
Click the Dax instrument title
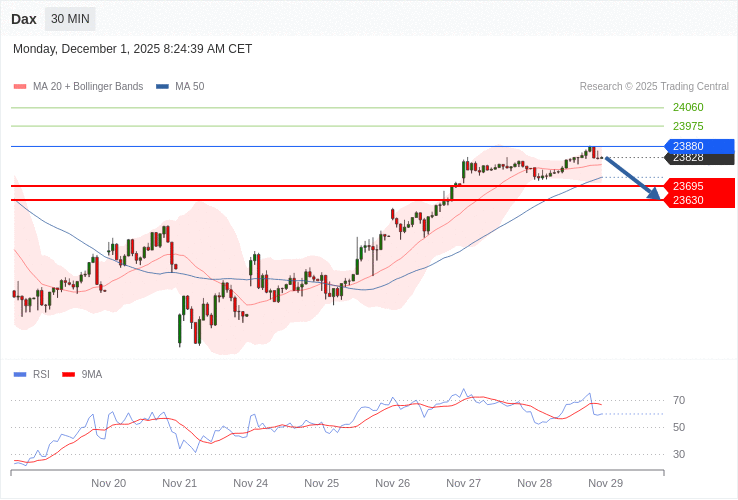coord(24,19)
